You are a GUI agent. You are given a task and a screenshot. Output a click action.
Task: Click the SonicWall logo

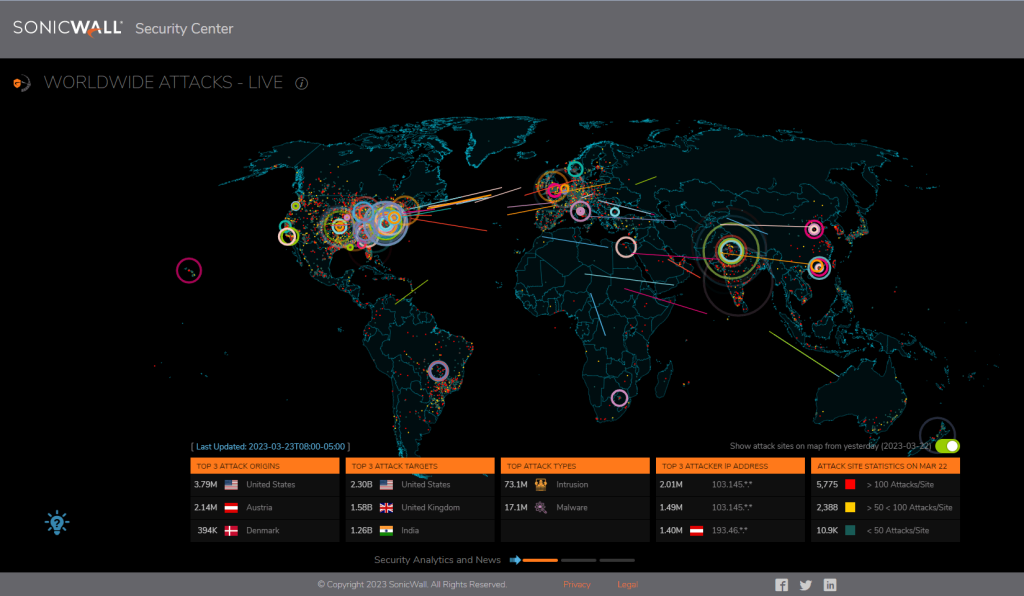tap(66, 29)
